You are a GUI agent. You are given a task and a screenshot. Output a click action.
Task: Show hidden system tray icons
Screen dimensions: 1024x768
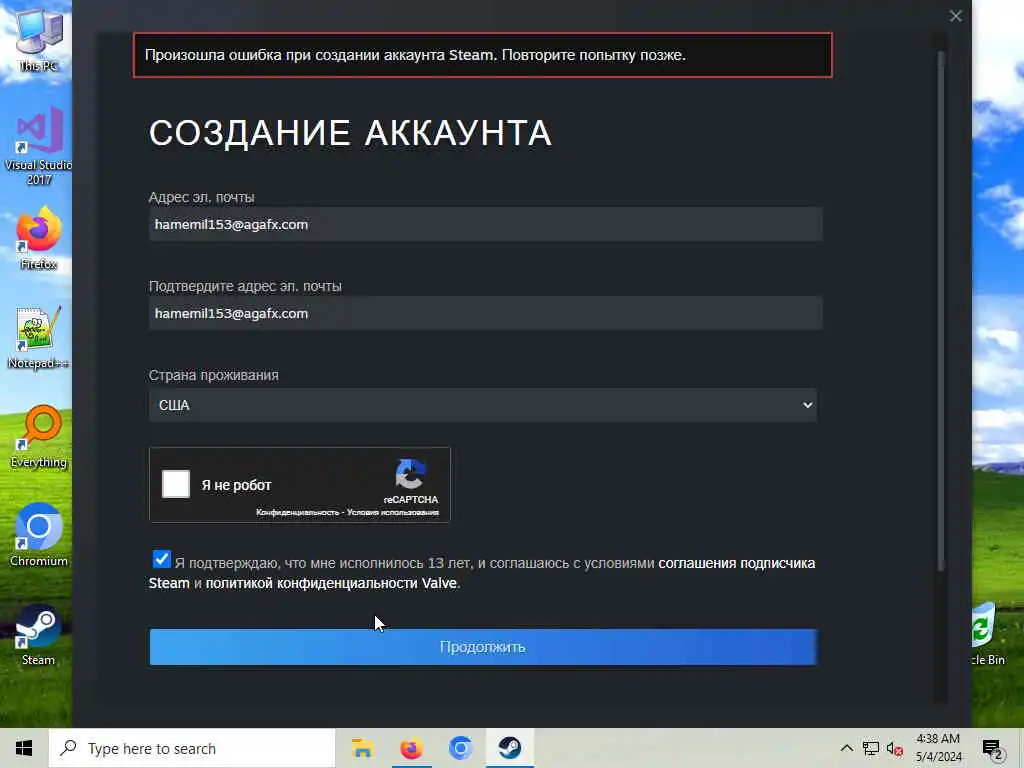(846, 748)
